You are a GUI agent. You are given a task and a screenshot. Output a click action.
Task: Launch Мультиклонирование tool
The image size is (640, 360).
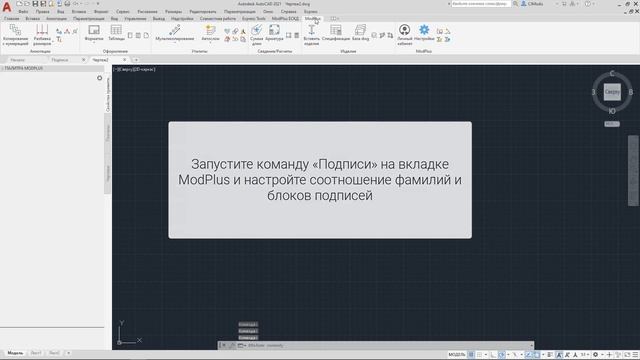[x=175, y=33]
